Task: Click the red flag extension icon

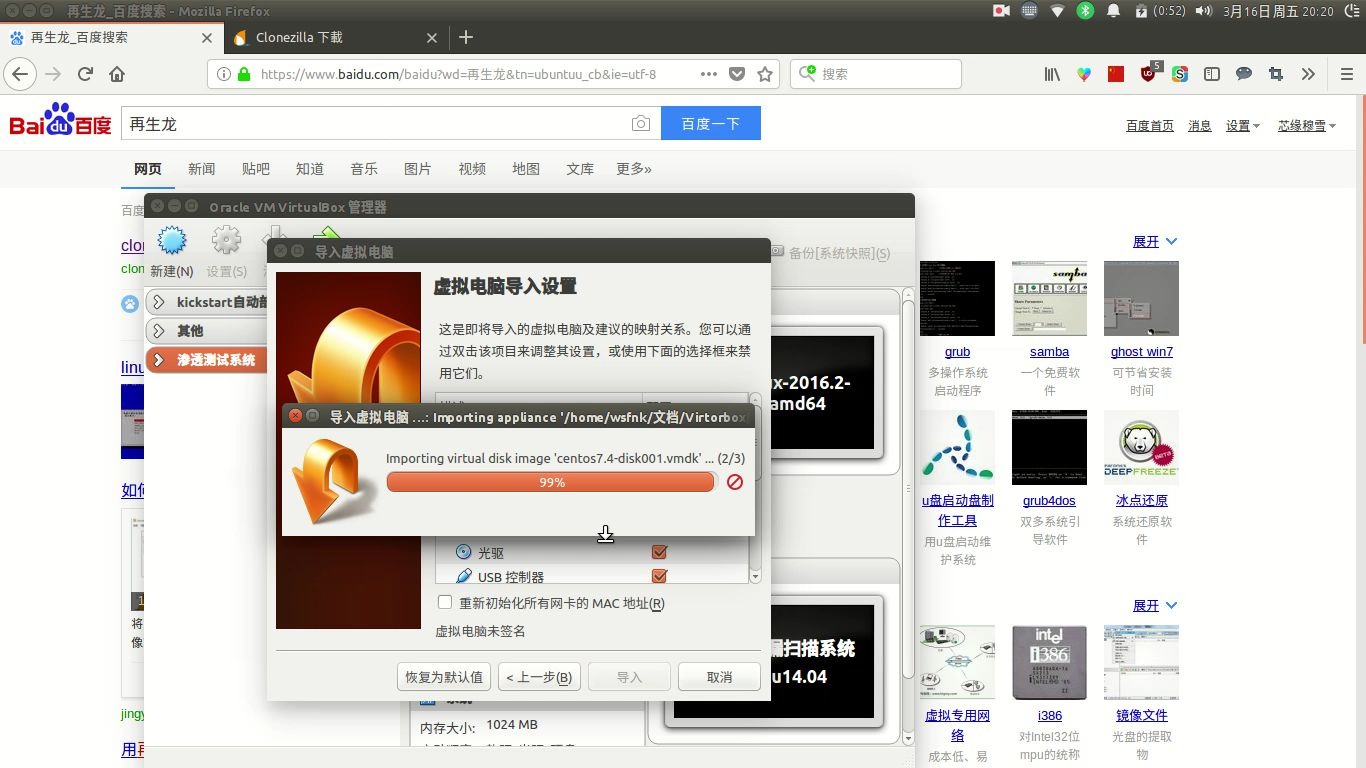Action: coord(1116,74)
